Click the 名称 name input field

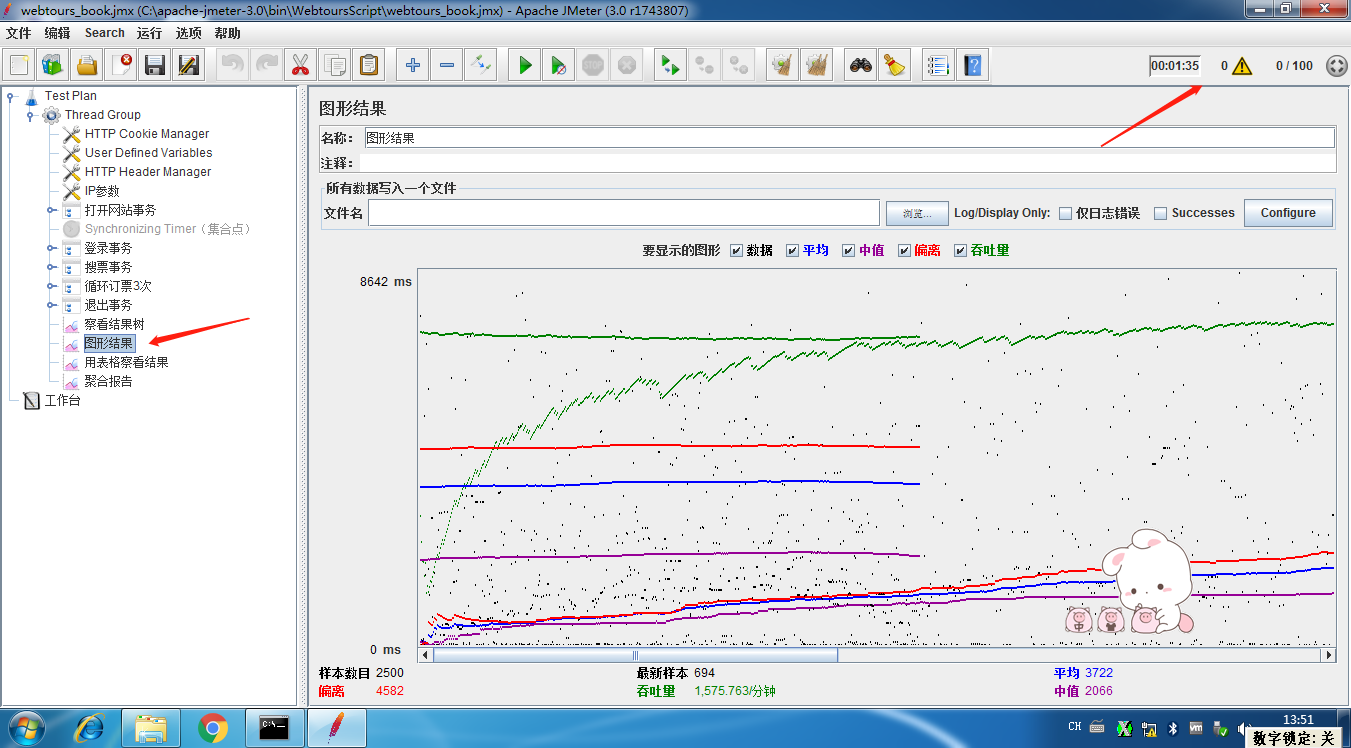[849, 138]
